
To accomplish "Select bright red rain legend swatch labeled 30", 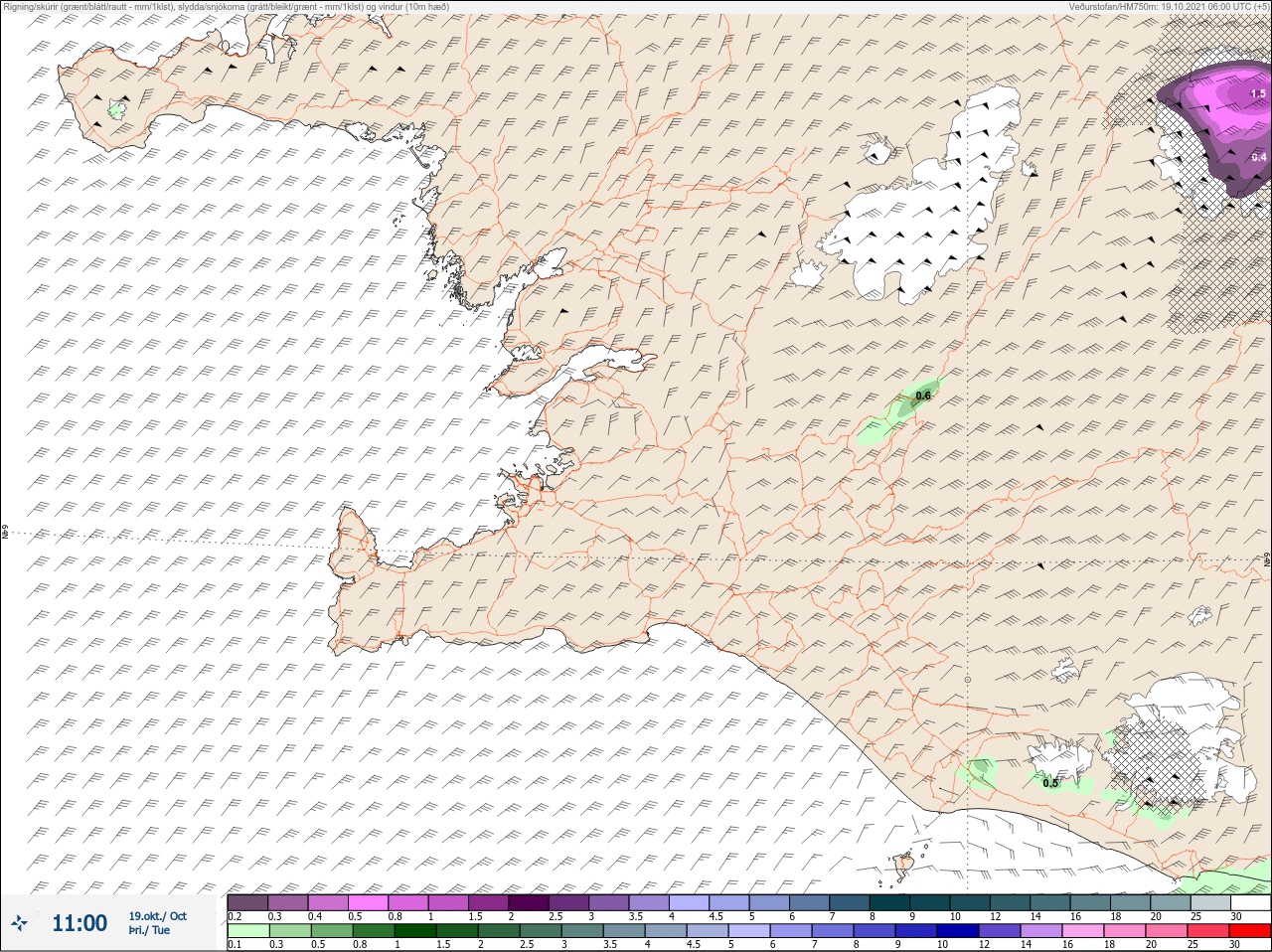I will point(1251,930).
